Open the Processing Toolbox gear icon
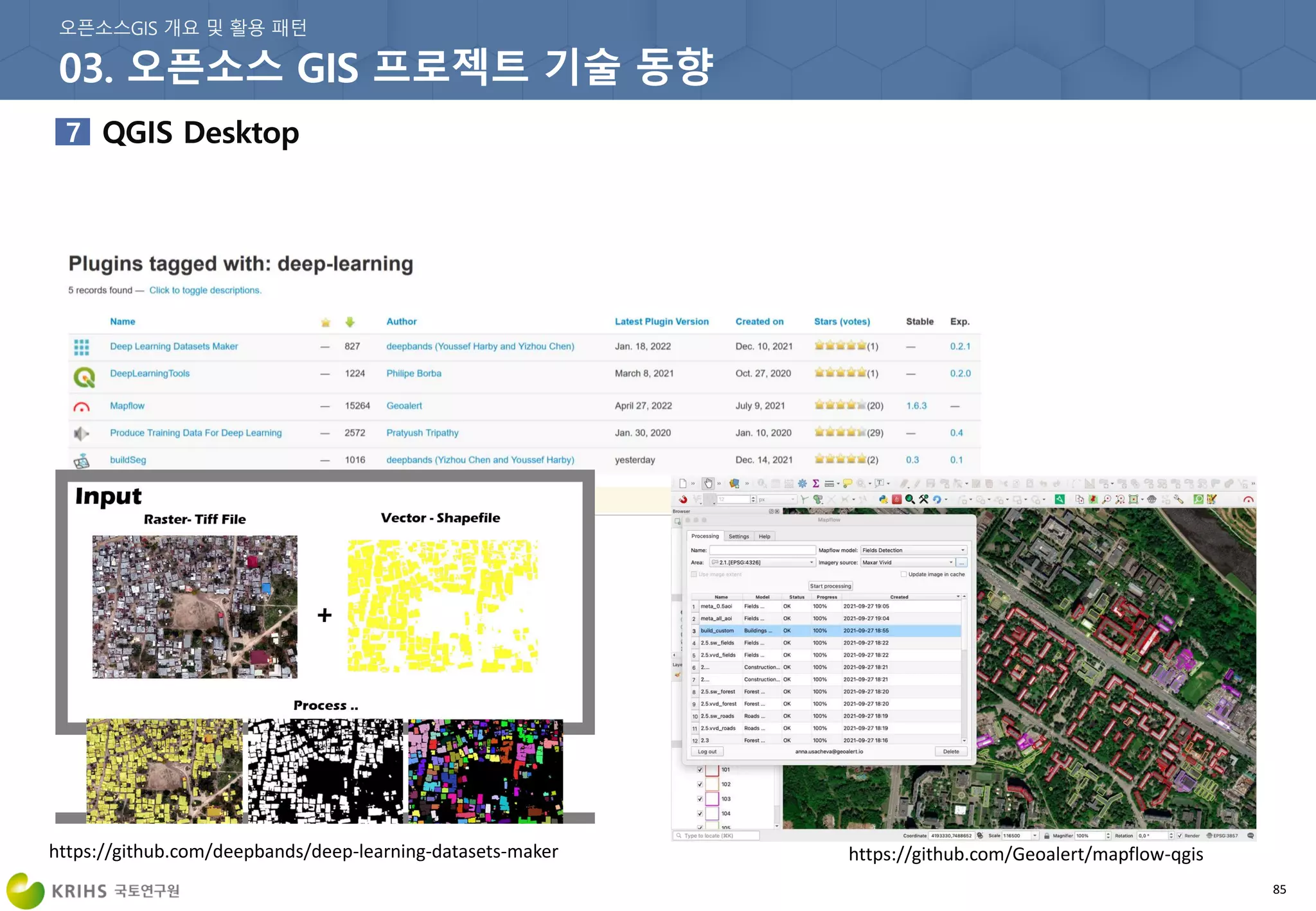This screenshot has height=911, width=1316. click(803, 483)
